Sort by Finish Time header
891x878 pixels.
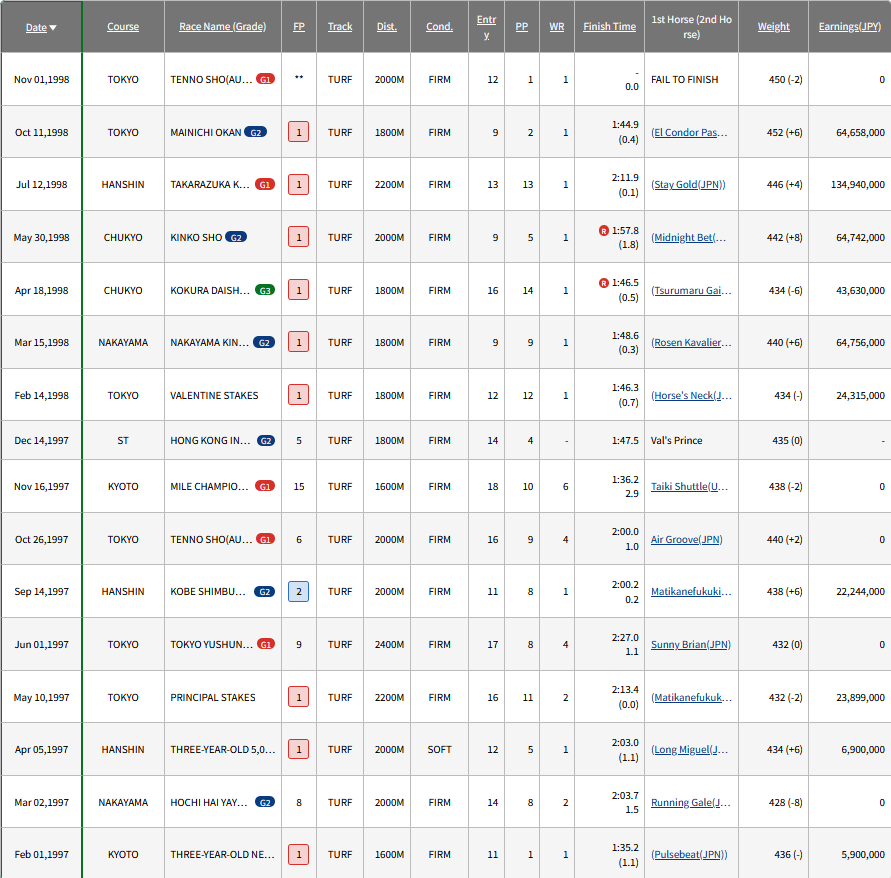click(x=609, y=27)
